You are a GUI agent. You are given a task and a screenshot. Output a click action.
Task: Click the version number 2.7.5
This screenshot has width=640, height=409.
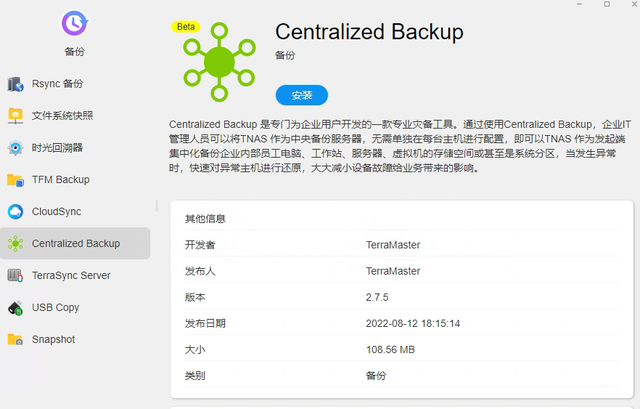click(x=377, y=297)
